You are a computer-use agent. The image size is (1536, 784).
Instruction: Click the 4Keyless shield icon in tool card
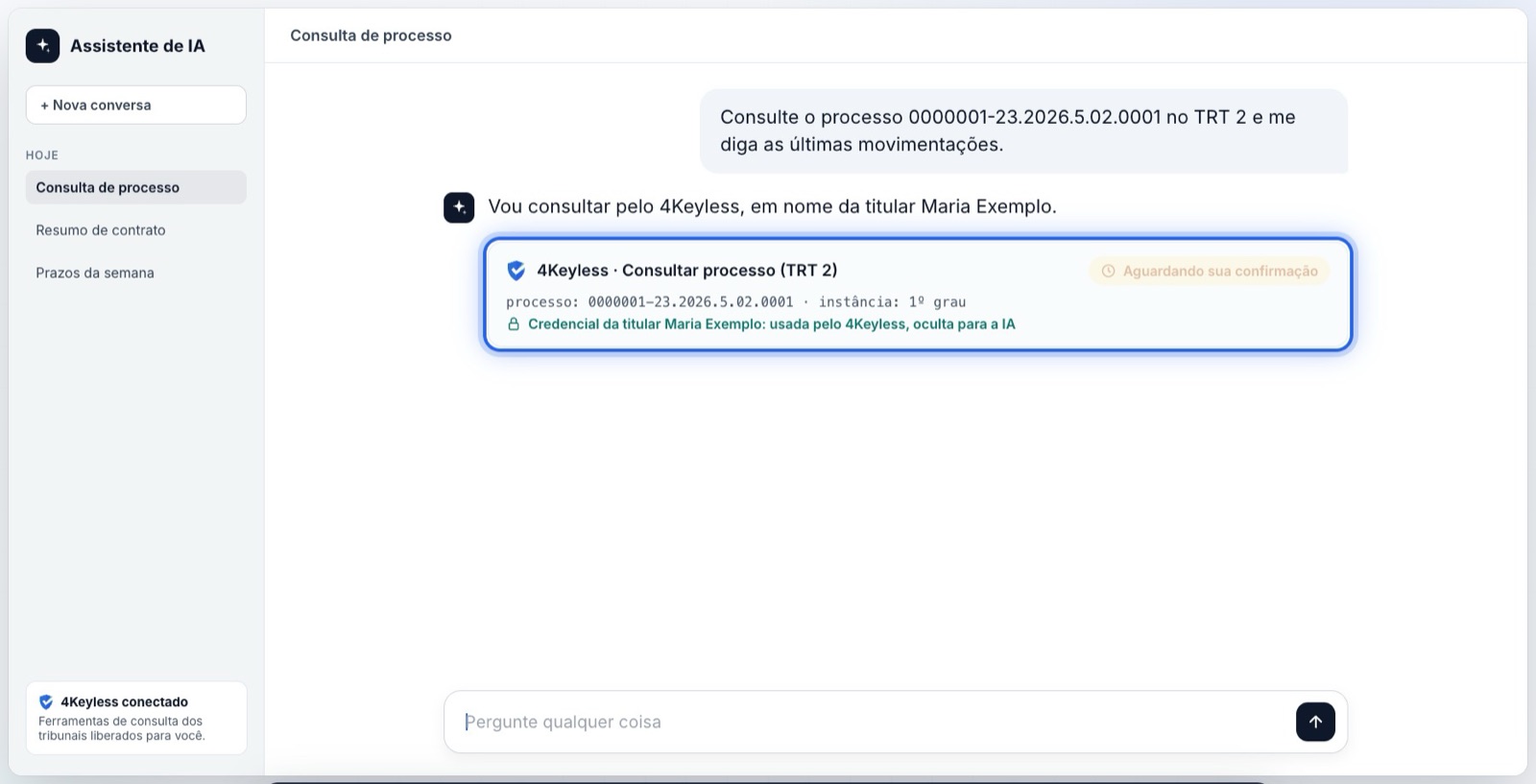(x=516, y=271)
